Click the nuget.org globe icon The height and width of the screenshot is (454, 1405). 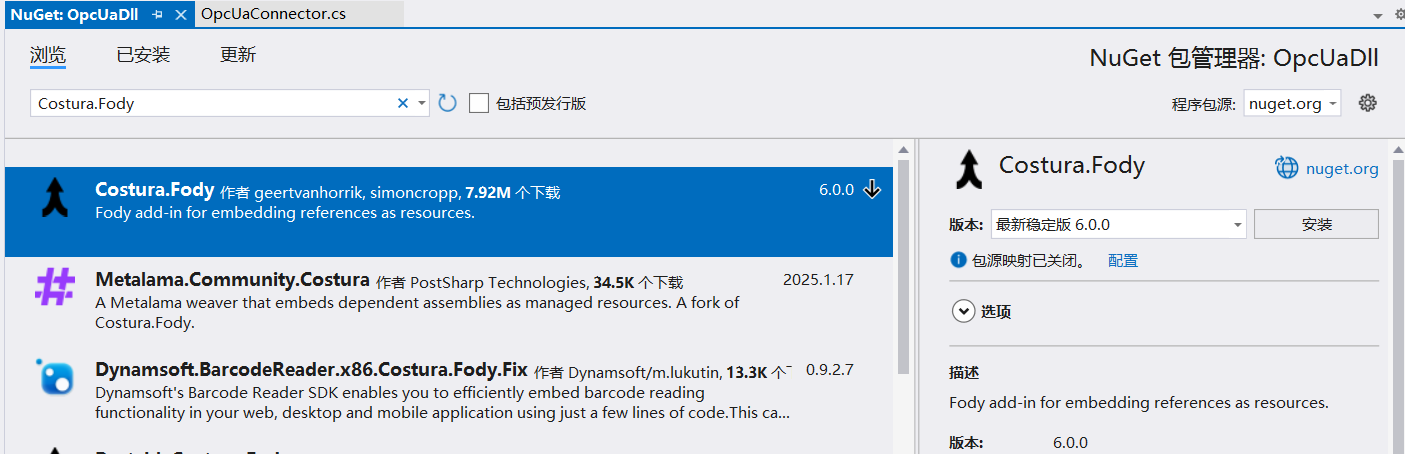pyautogui.click(x=1286, y=168)
